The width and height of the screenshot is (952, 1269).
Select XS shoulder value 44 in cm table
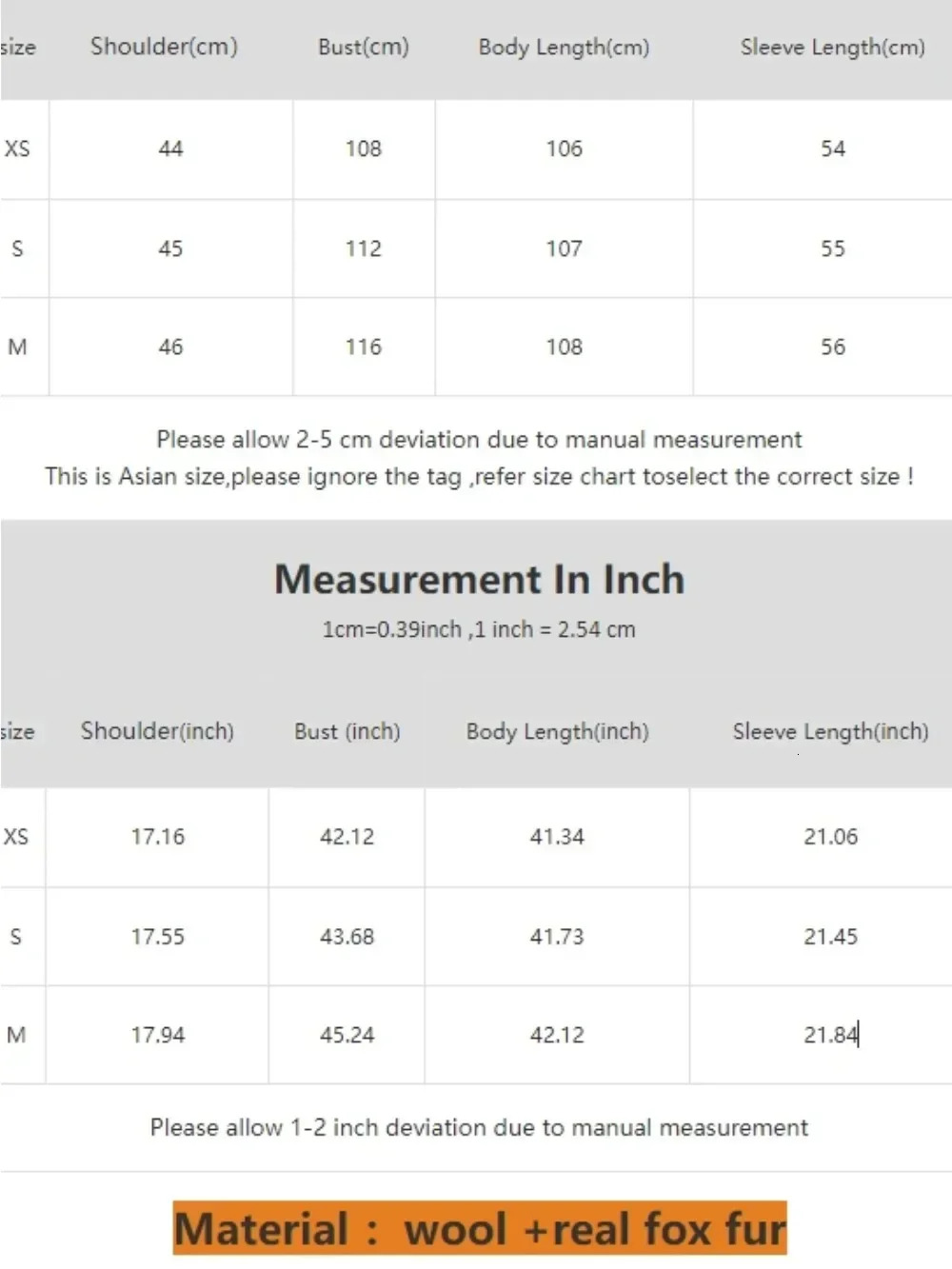tap(170, 149)
